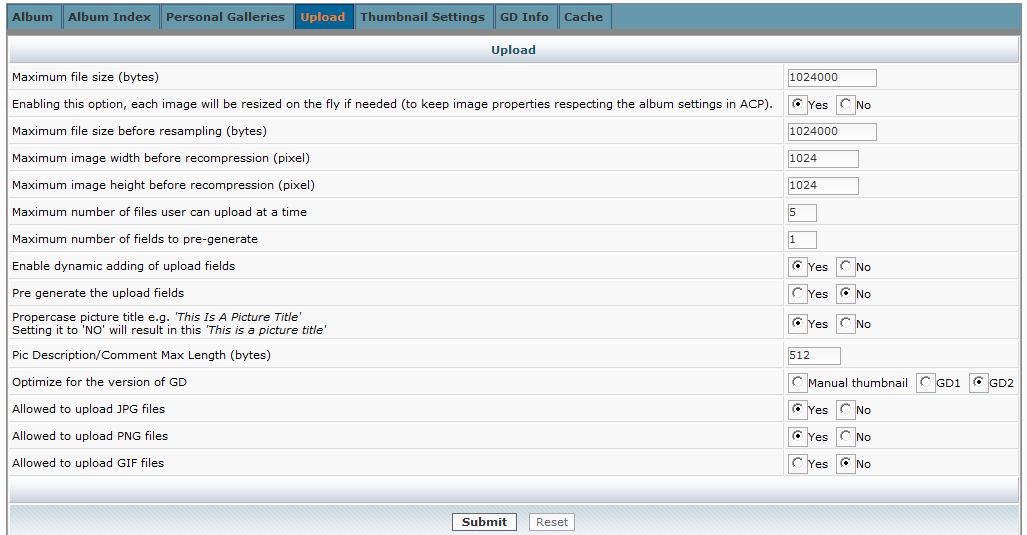Open the GD Info tab
1027x535 pixels.
coord(524,17)
